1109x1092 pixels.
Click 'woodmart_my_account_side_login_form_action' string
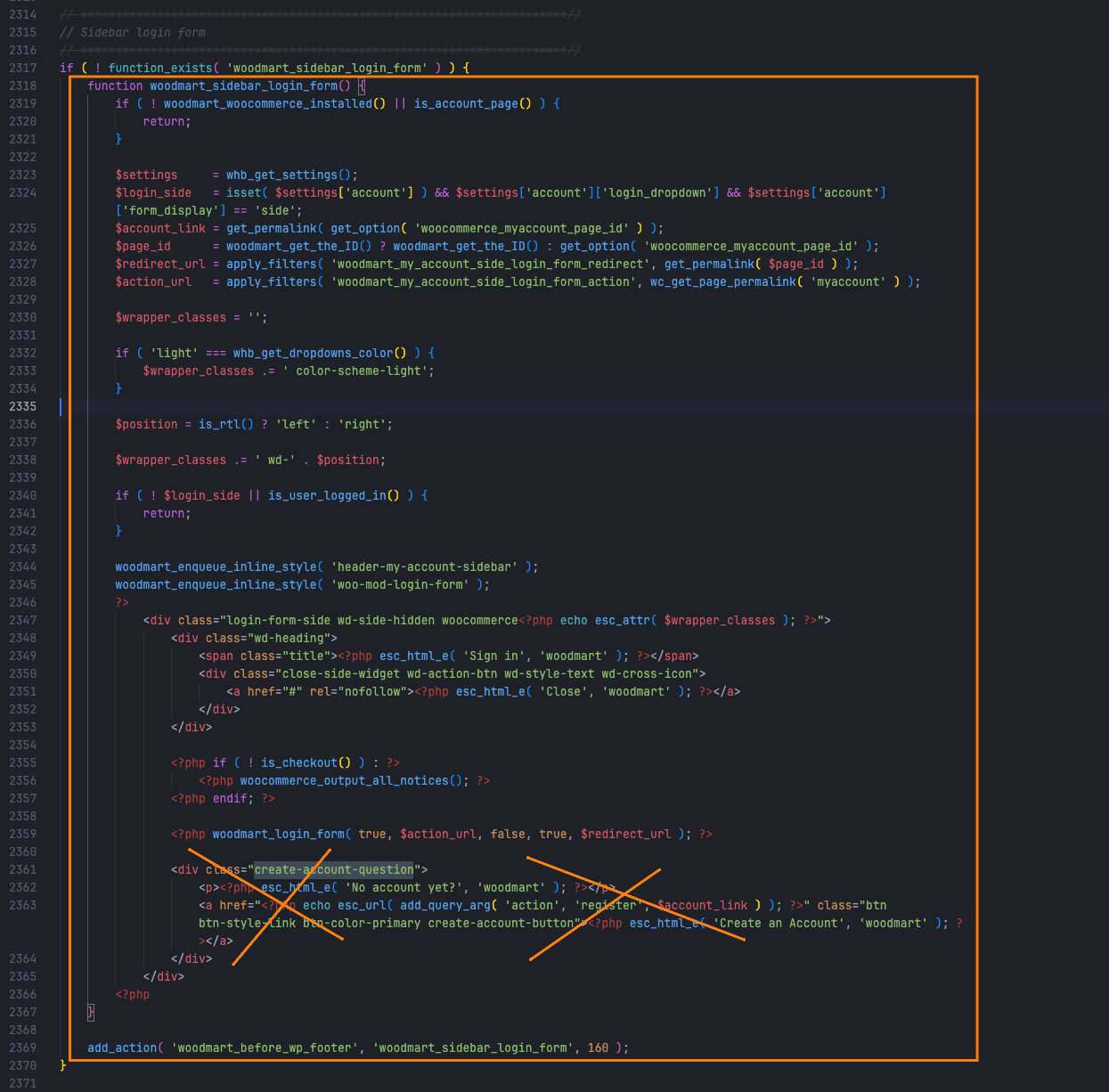484,281
